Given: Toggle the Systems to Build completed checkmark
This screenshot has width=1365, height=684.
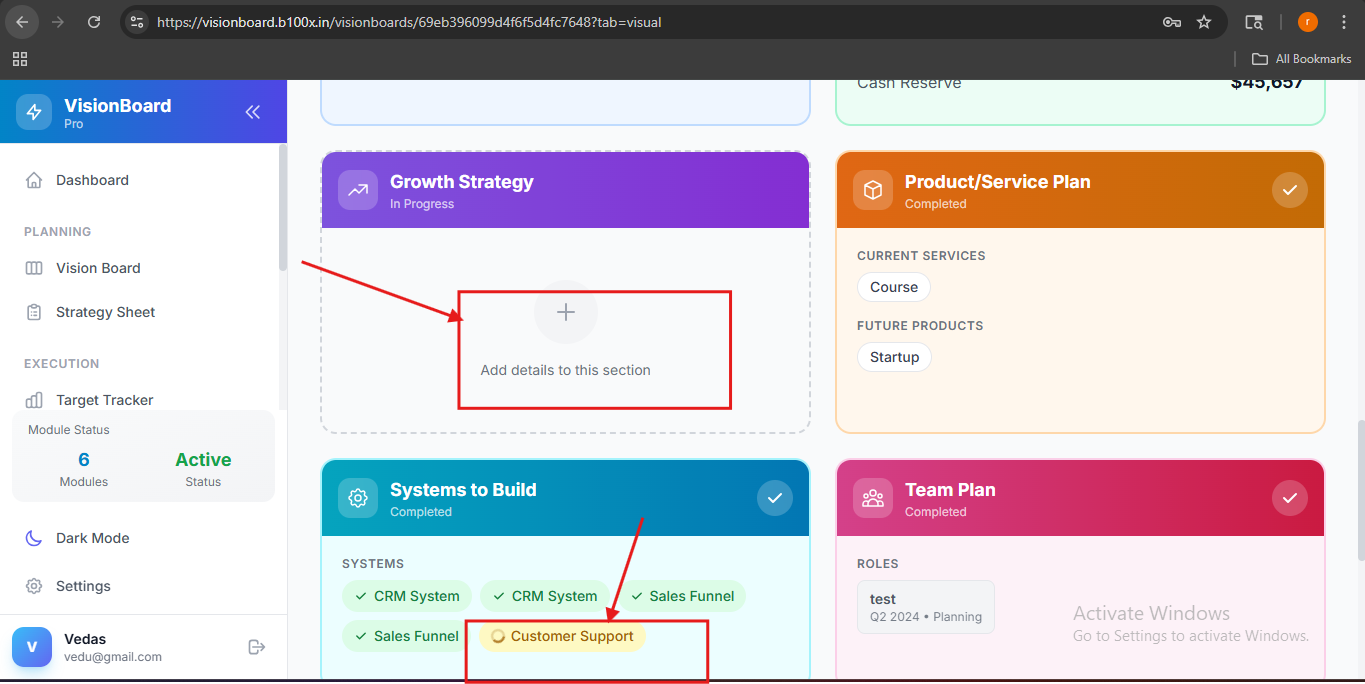Looking at the screenshot, I should click(775, 498).
